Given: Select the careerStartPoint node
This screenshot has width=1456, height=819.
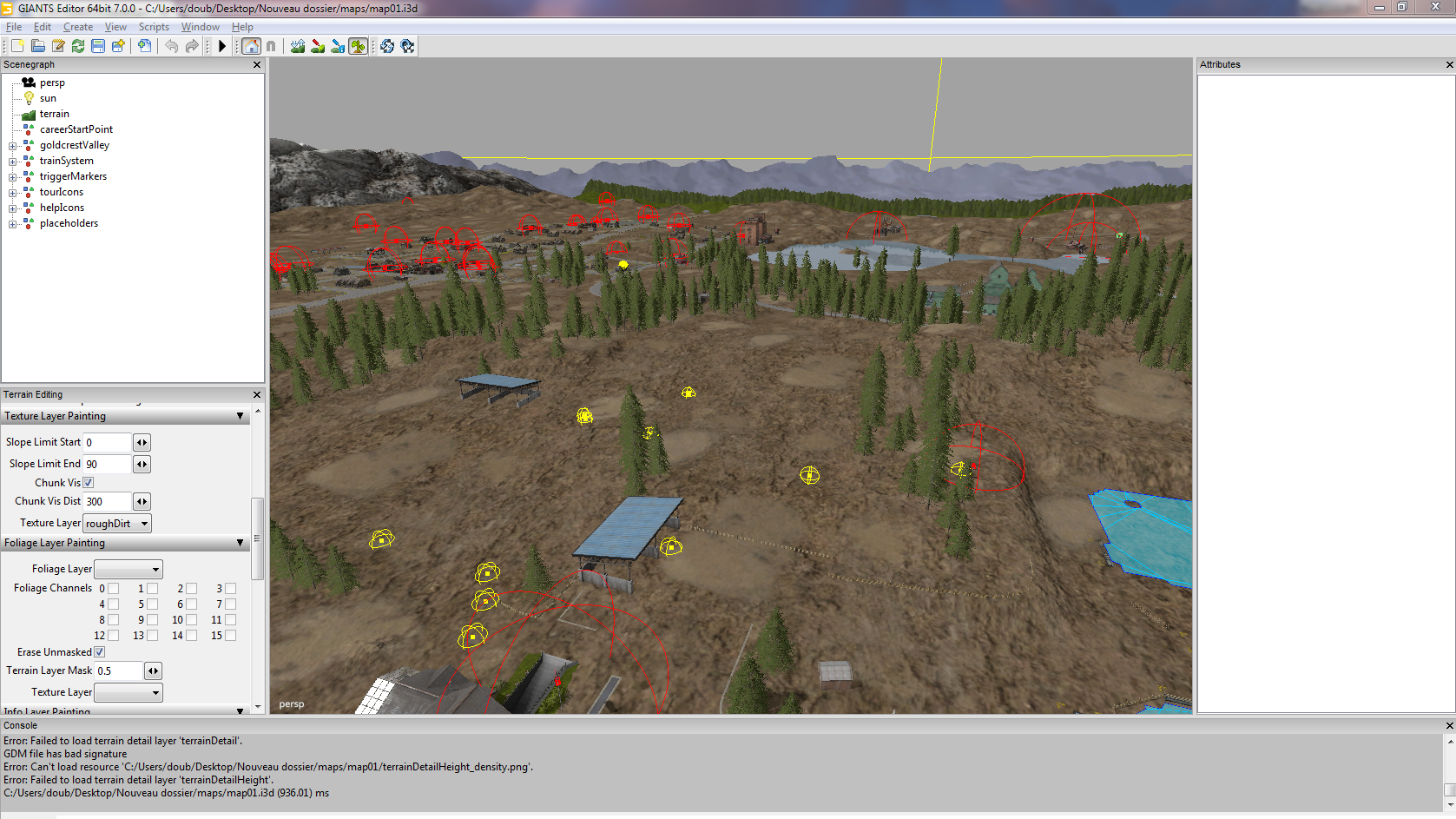Looking at the screenshot, I should point(76,129).
